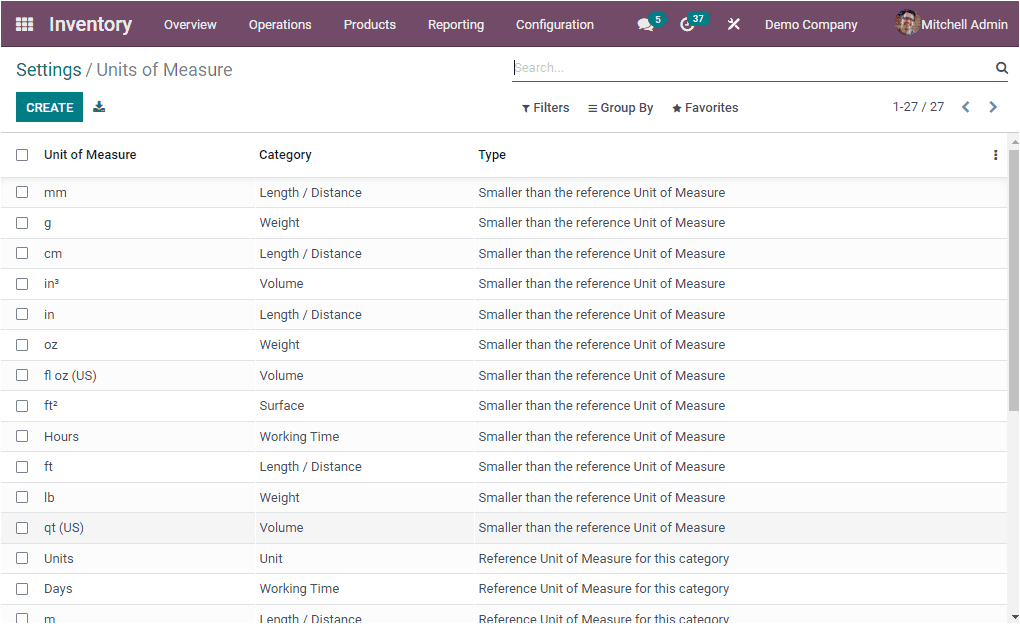Screen dimensions: 1020x624
Task: Open the developer tools wrench icon
Action: [733, 24]
